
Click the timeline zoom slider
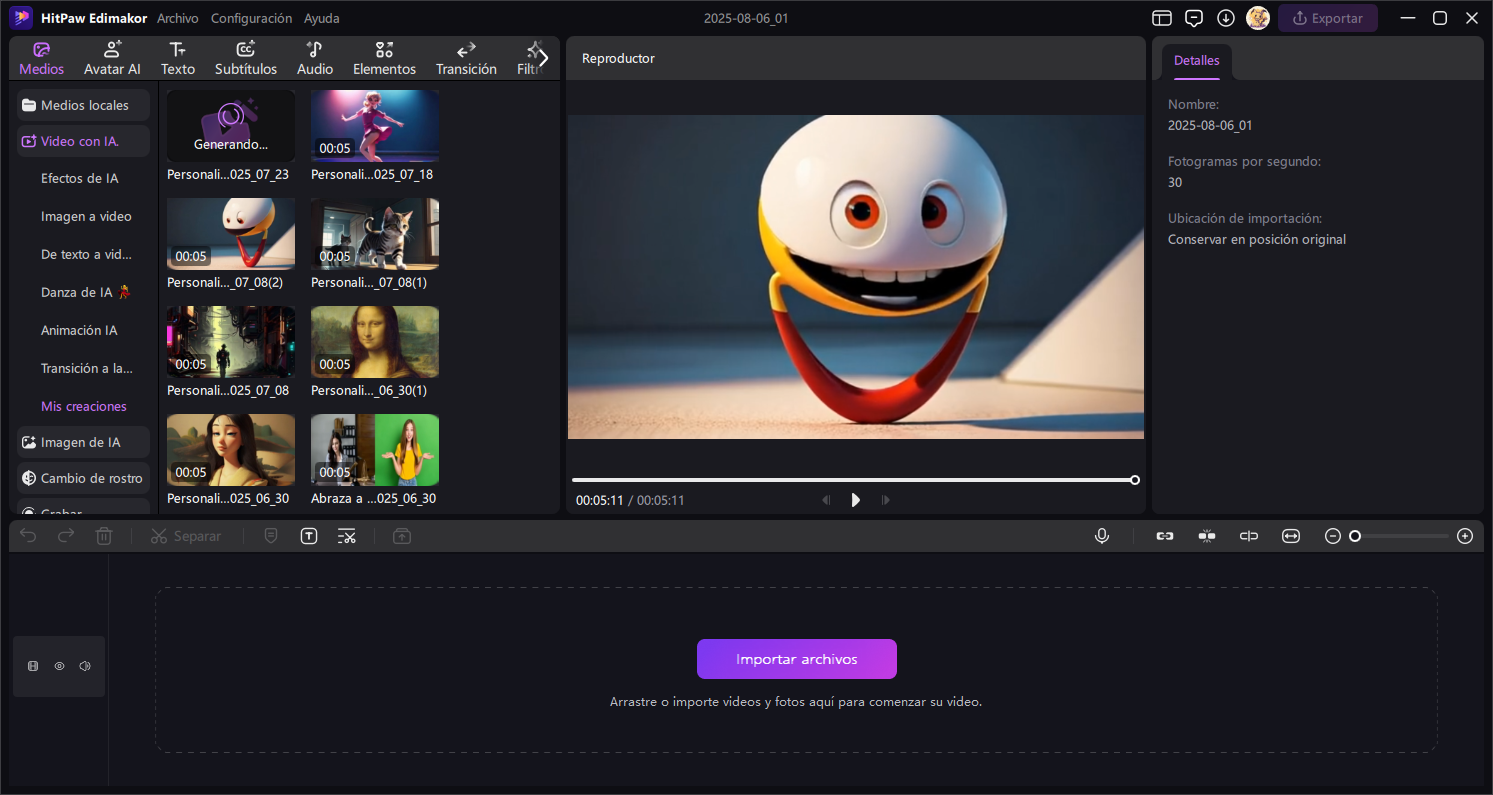coord(1399,536)
